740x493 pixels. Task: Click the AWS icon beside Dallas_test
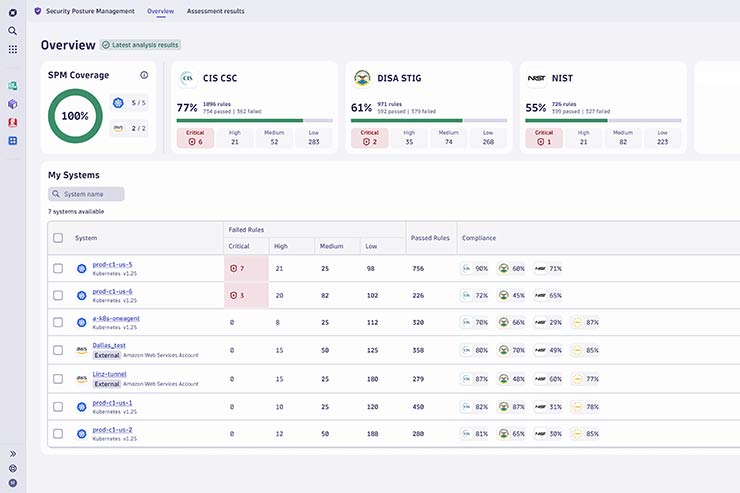pyautogui.click(x=82, y=350)
